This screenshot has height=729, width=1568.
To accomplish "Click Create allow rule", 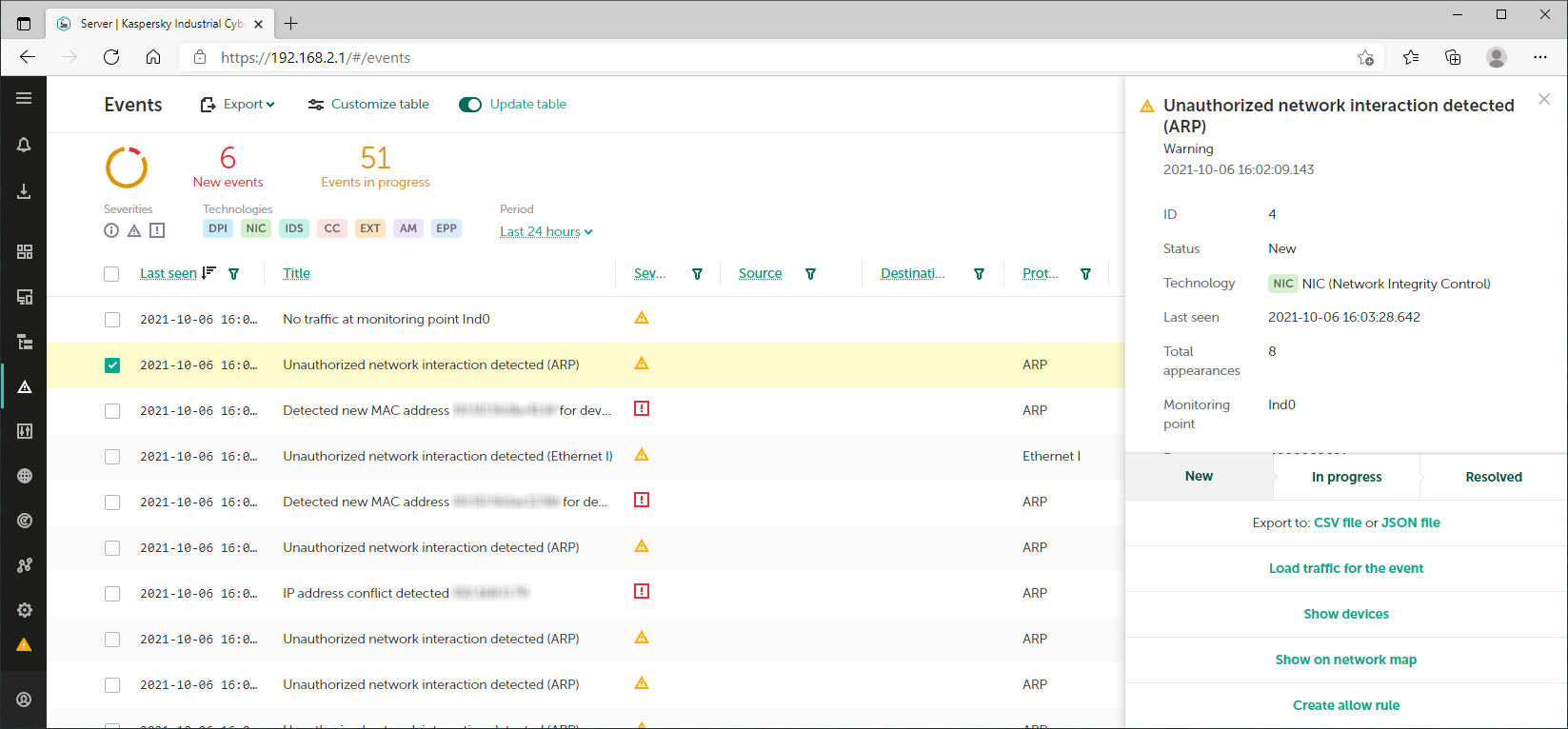I will point(1345,705).
